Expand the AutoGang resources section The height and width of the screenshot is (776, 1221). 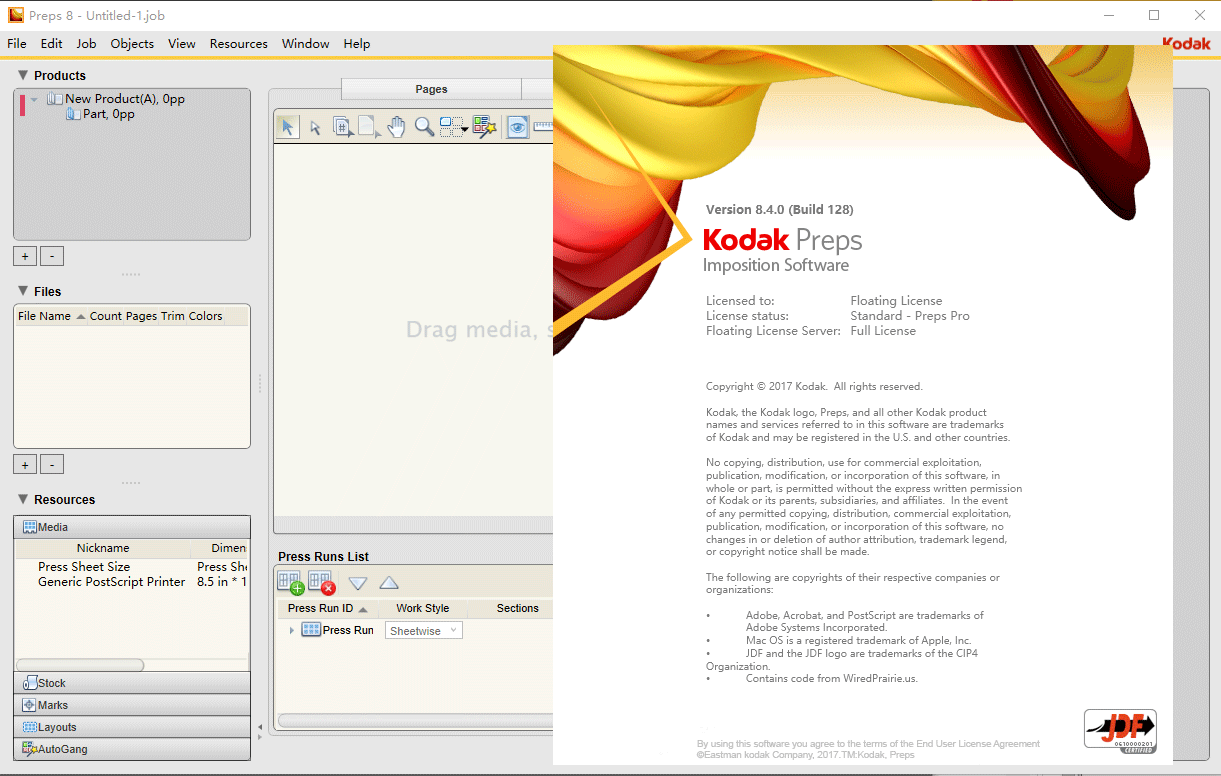[132, 749]
